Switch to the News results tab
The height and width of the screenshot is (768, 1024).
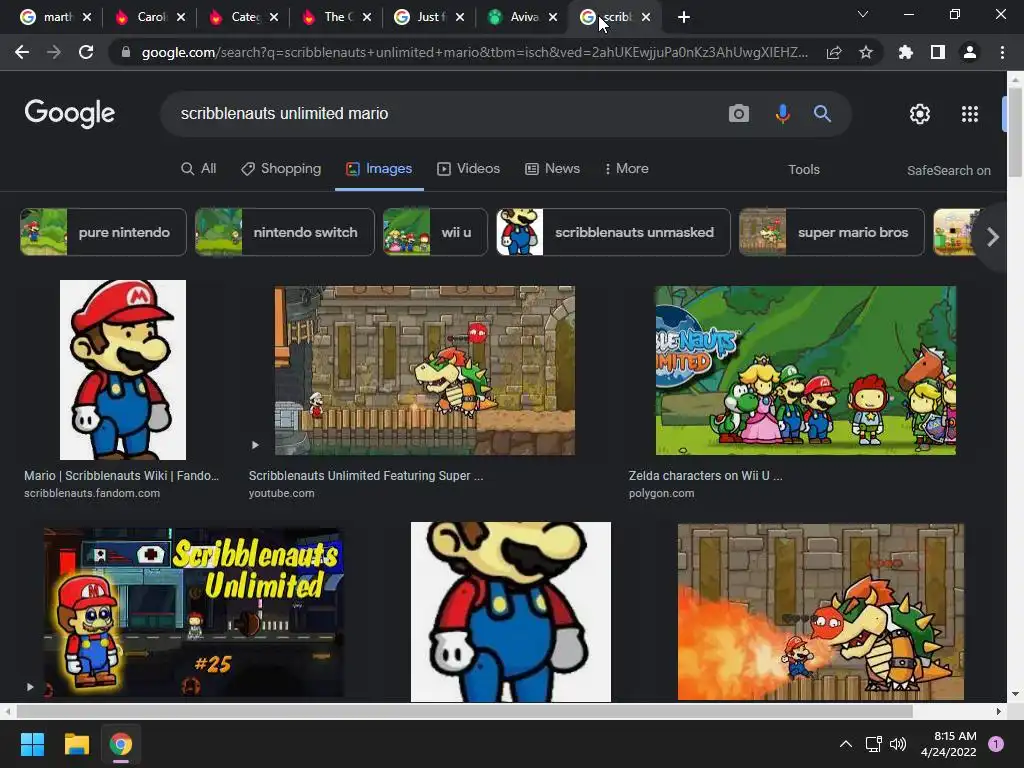click(552, 168)
